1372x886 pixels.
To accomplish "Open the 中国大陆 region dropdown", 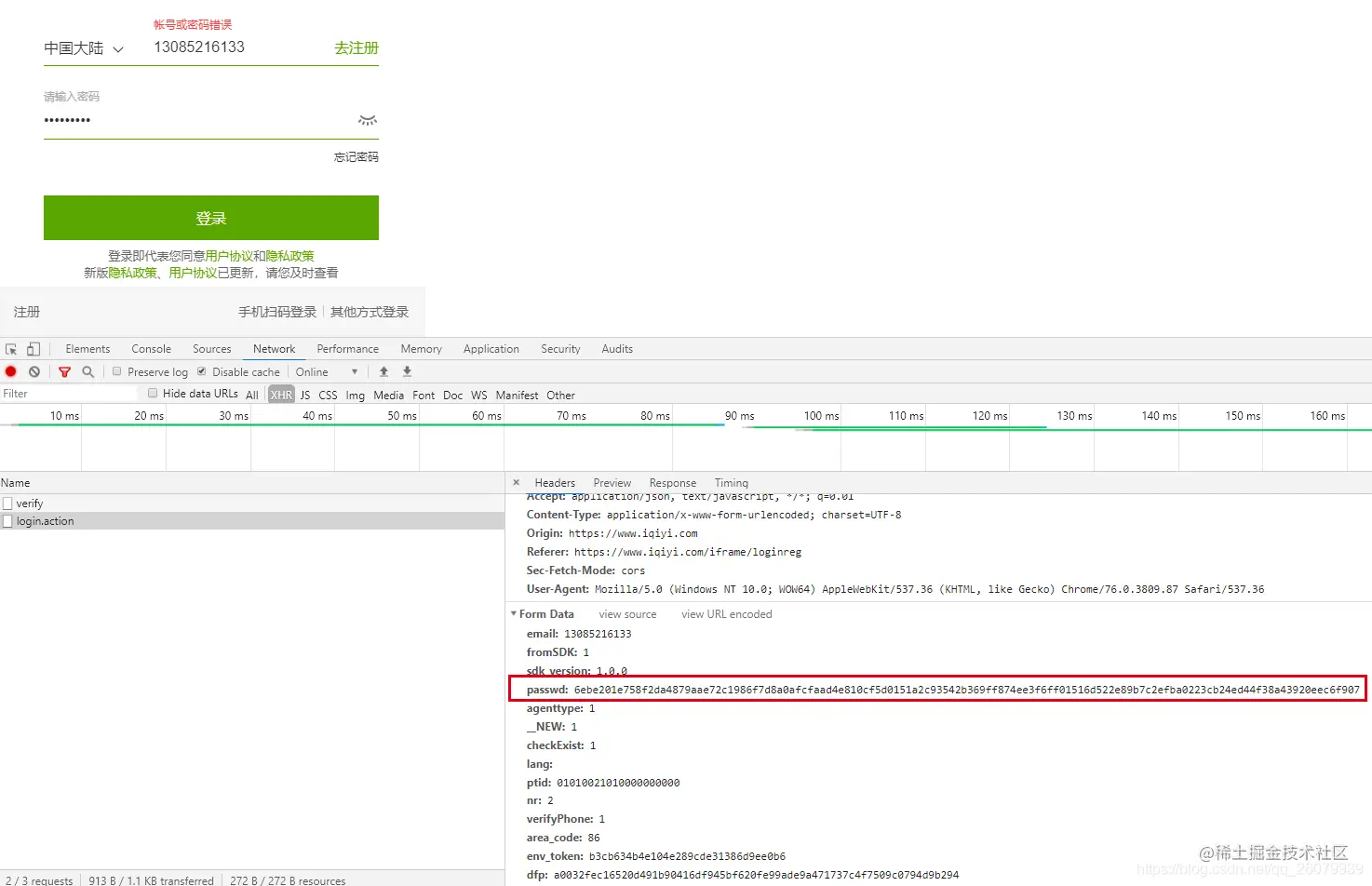I will (x=84, y=48).
